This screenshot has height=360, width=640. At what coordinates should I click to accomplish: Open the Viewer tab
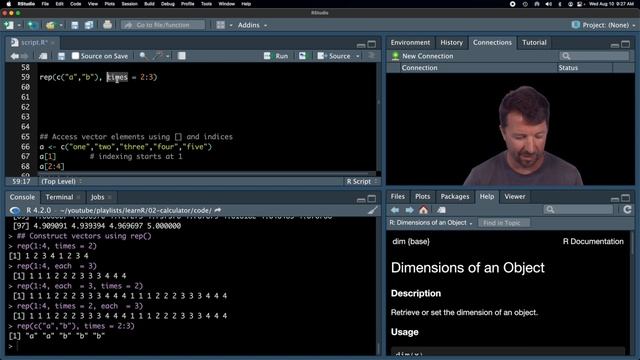(515, 197)
